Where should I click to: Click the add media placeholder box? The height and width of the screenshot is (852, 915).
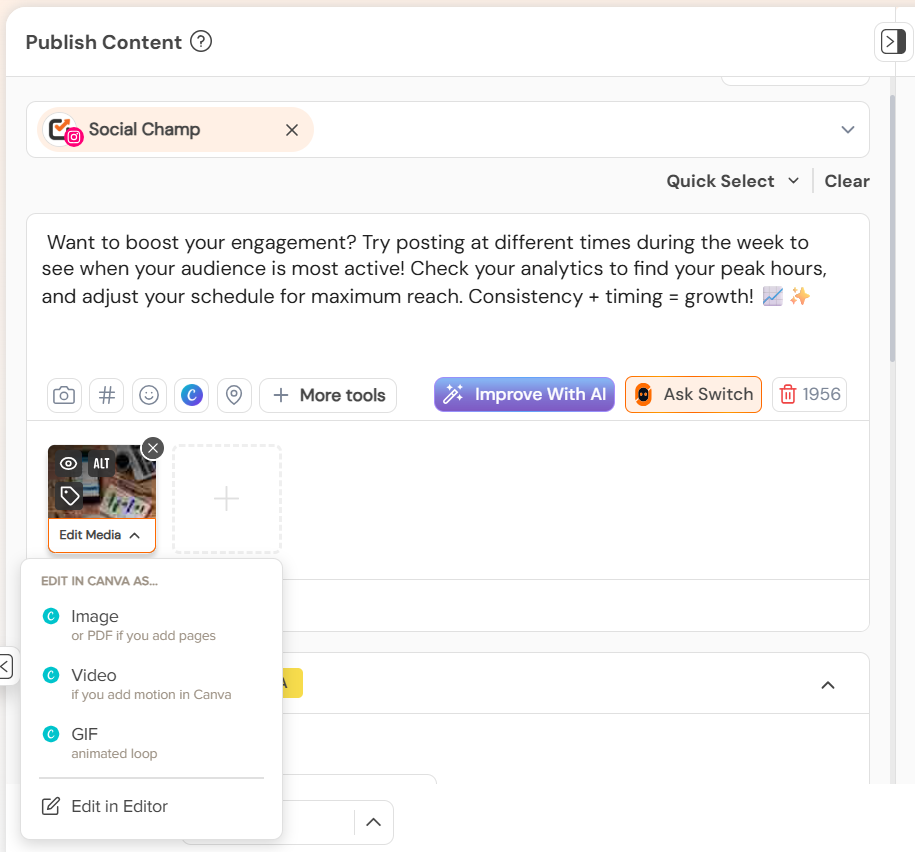[227, 499]
